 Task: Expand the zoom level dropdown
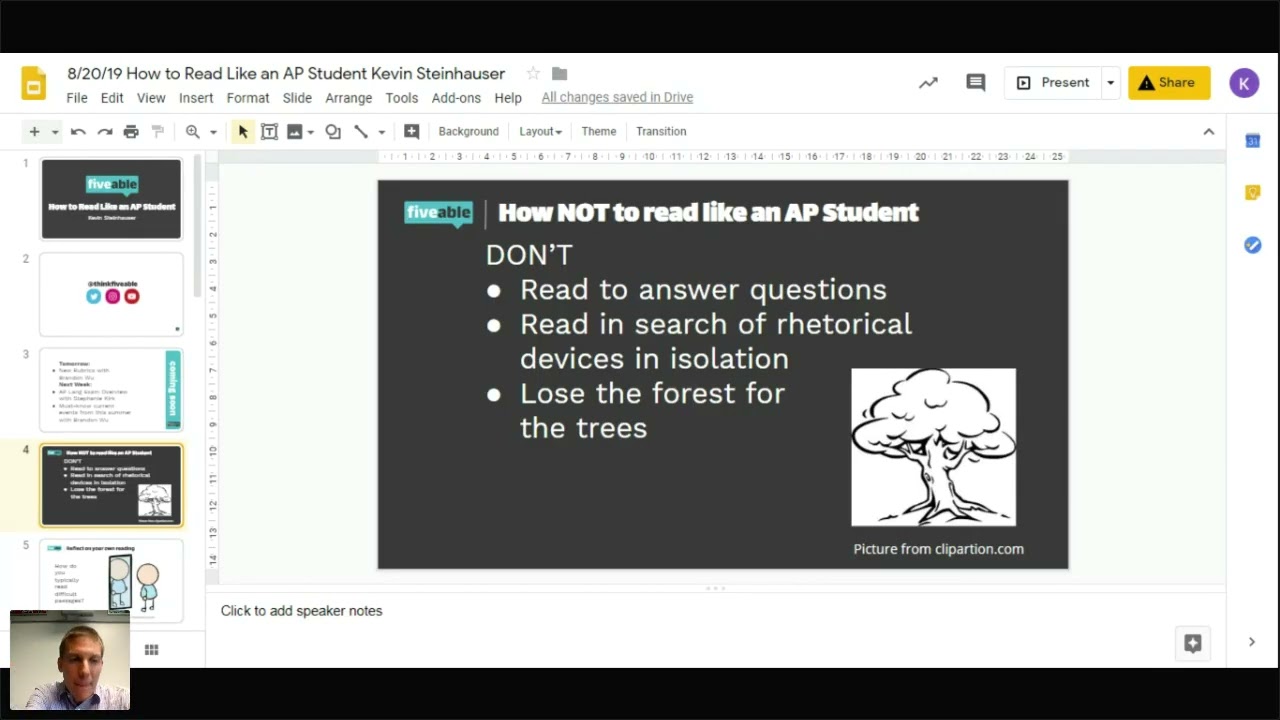[x=213, y=132]
